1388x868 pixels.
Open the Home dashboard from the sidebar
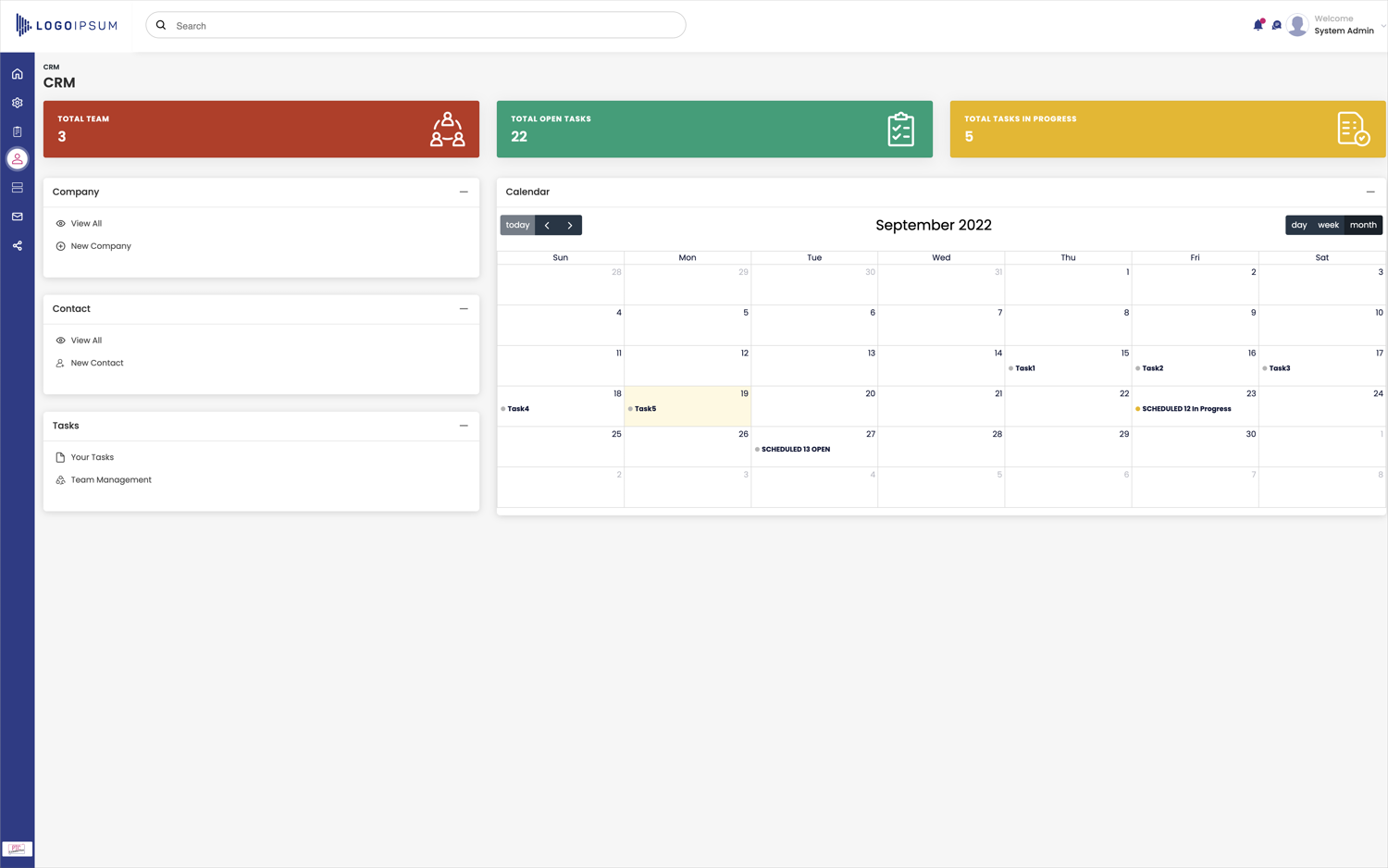(x=17, y=73)
